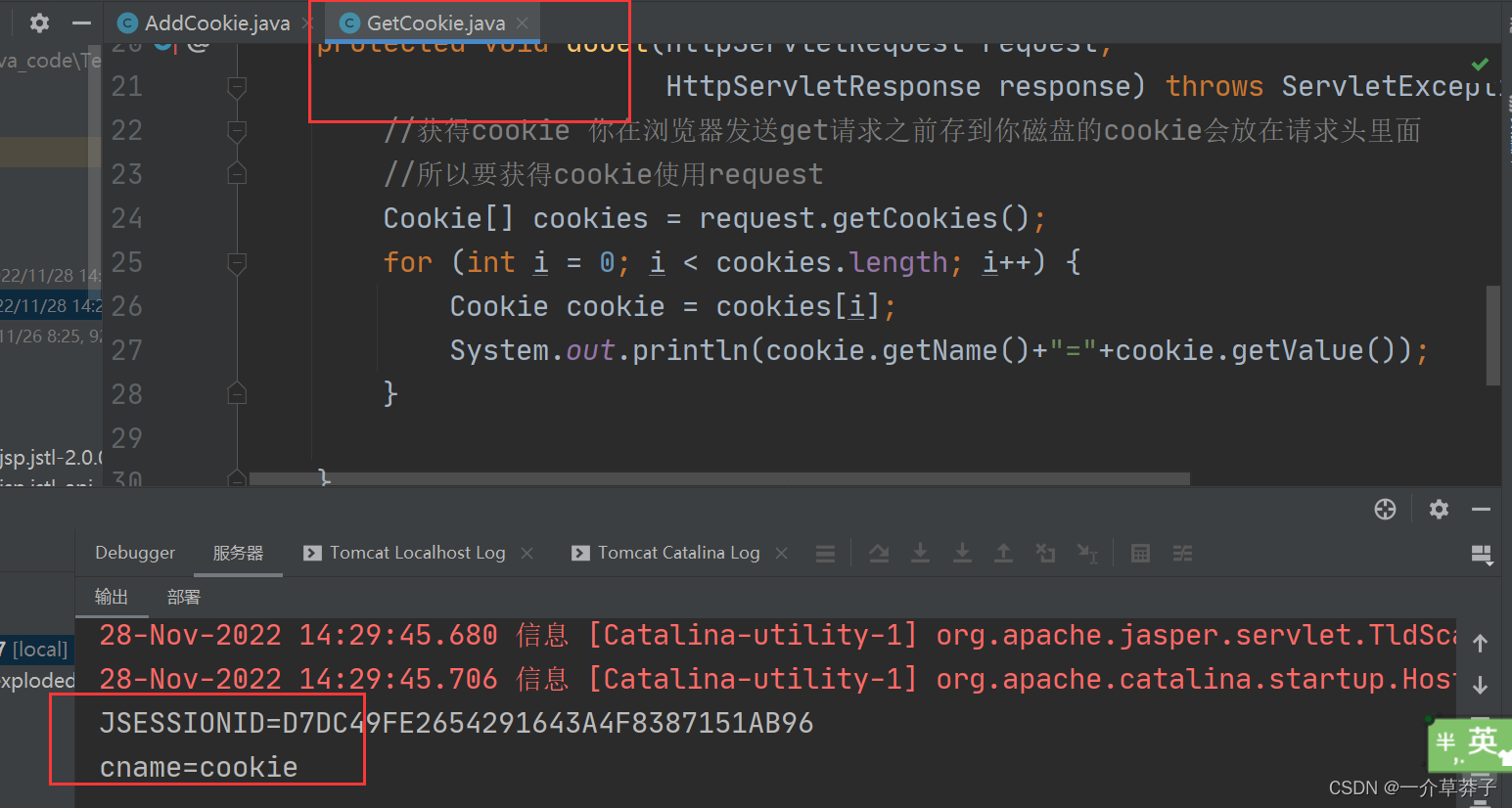Click the editor horizontal scrollbar
Image resolution: width=1512 pixels, height=808 pixels.
point(719,479)
